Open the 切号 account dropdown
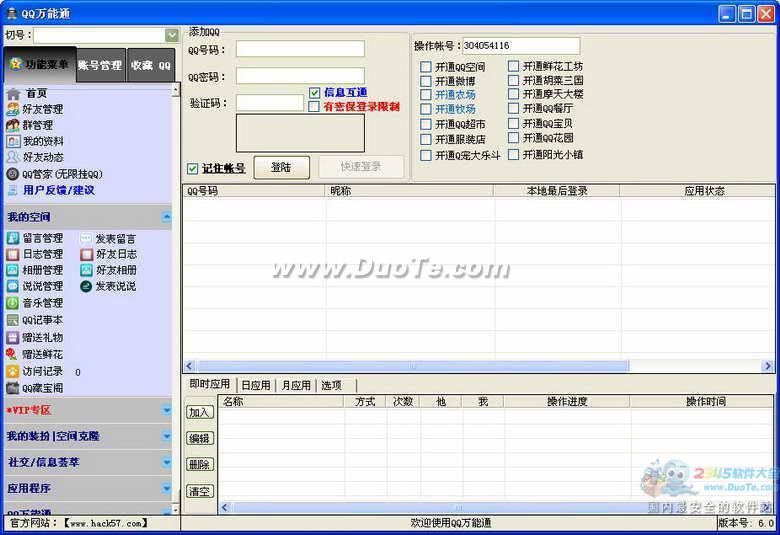780x535 pixels. pos(172,35)
